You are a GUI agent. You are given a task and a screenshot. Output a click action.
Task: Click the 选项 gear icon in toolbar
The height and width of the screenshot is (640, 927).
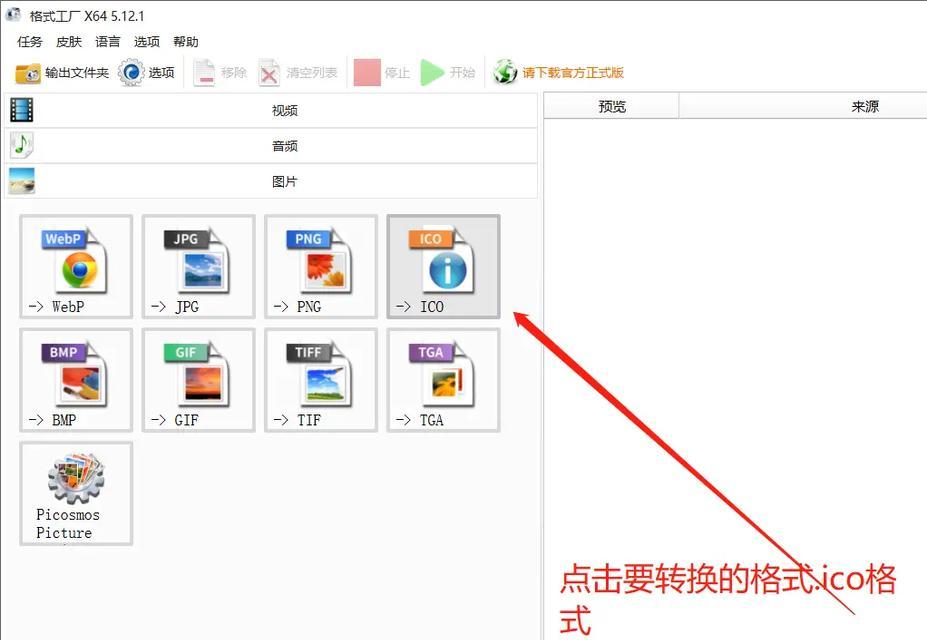131,73
